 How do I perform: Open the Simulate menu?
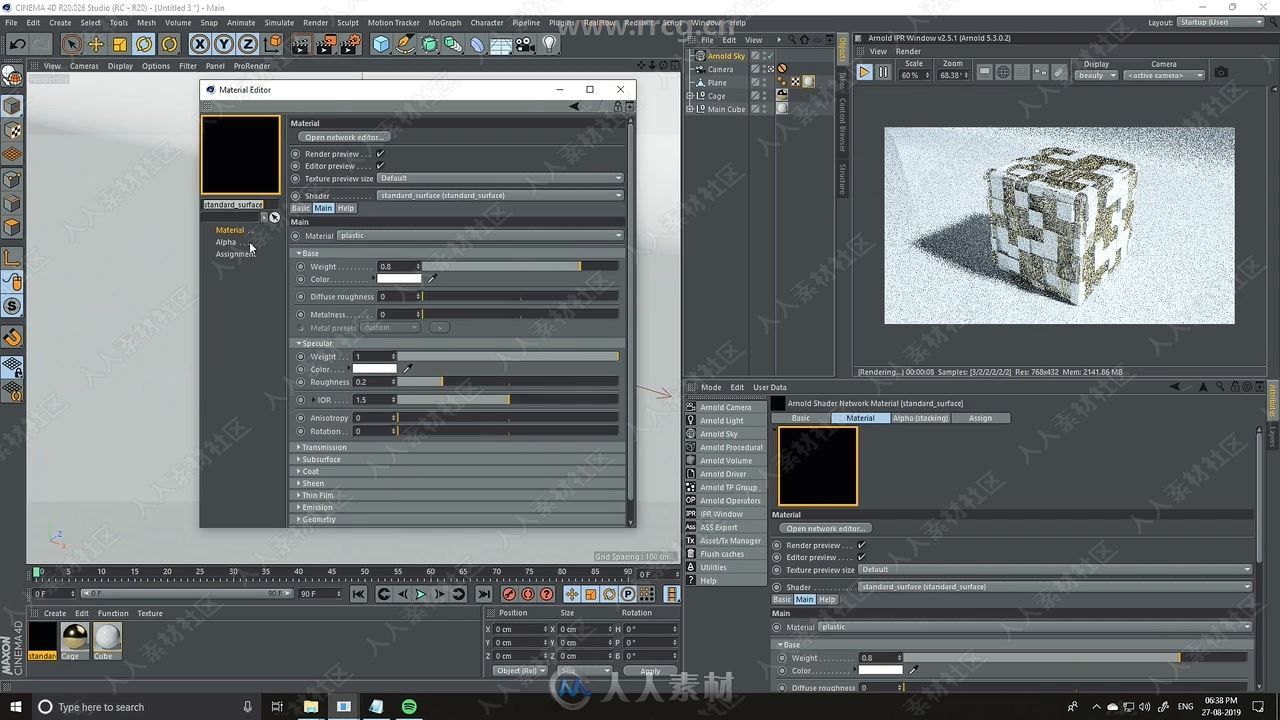tap(279, 22)
